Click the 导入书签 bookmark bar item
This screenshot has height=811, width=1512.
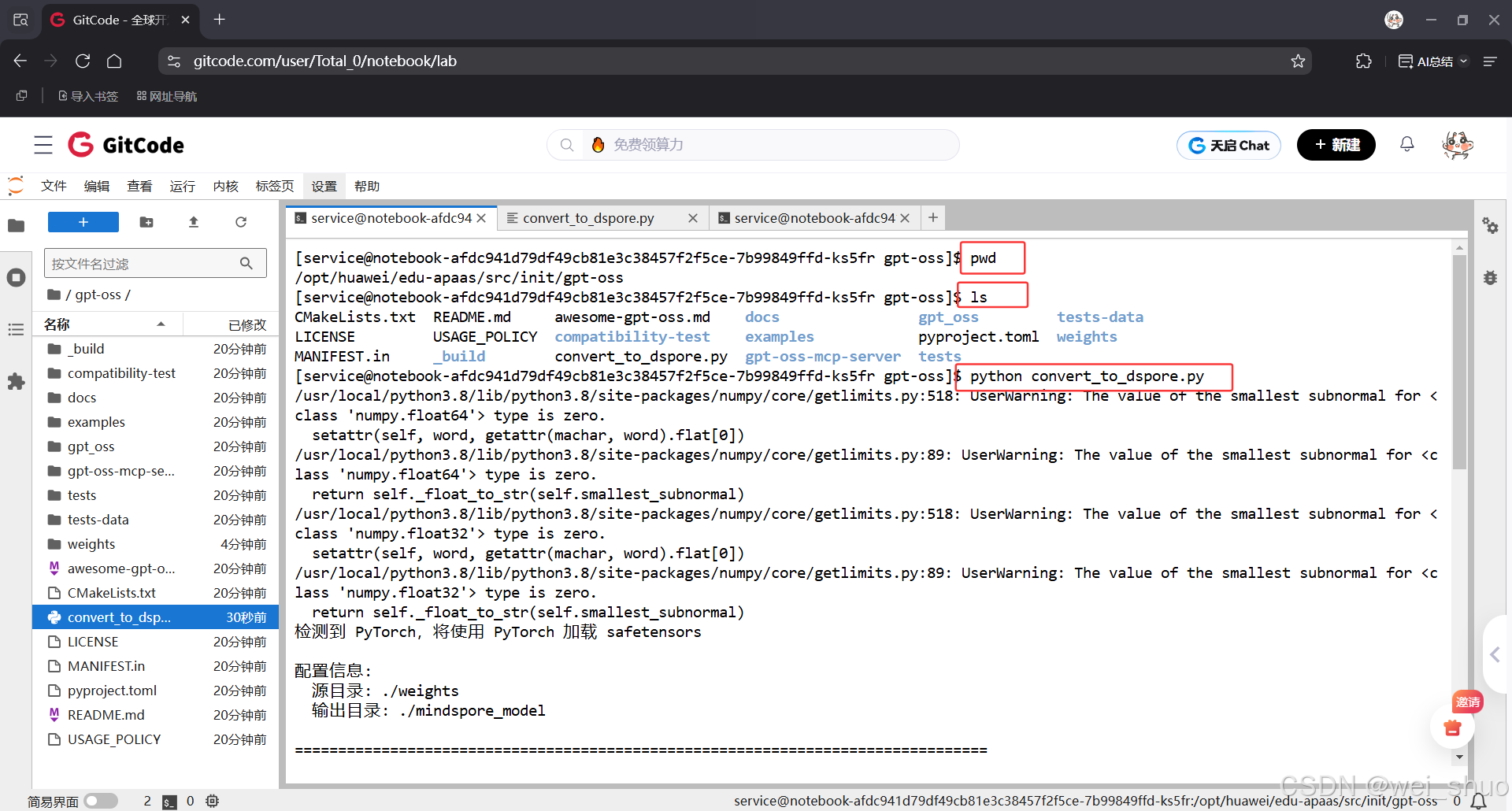click(x=88, y=96)
